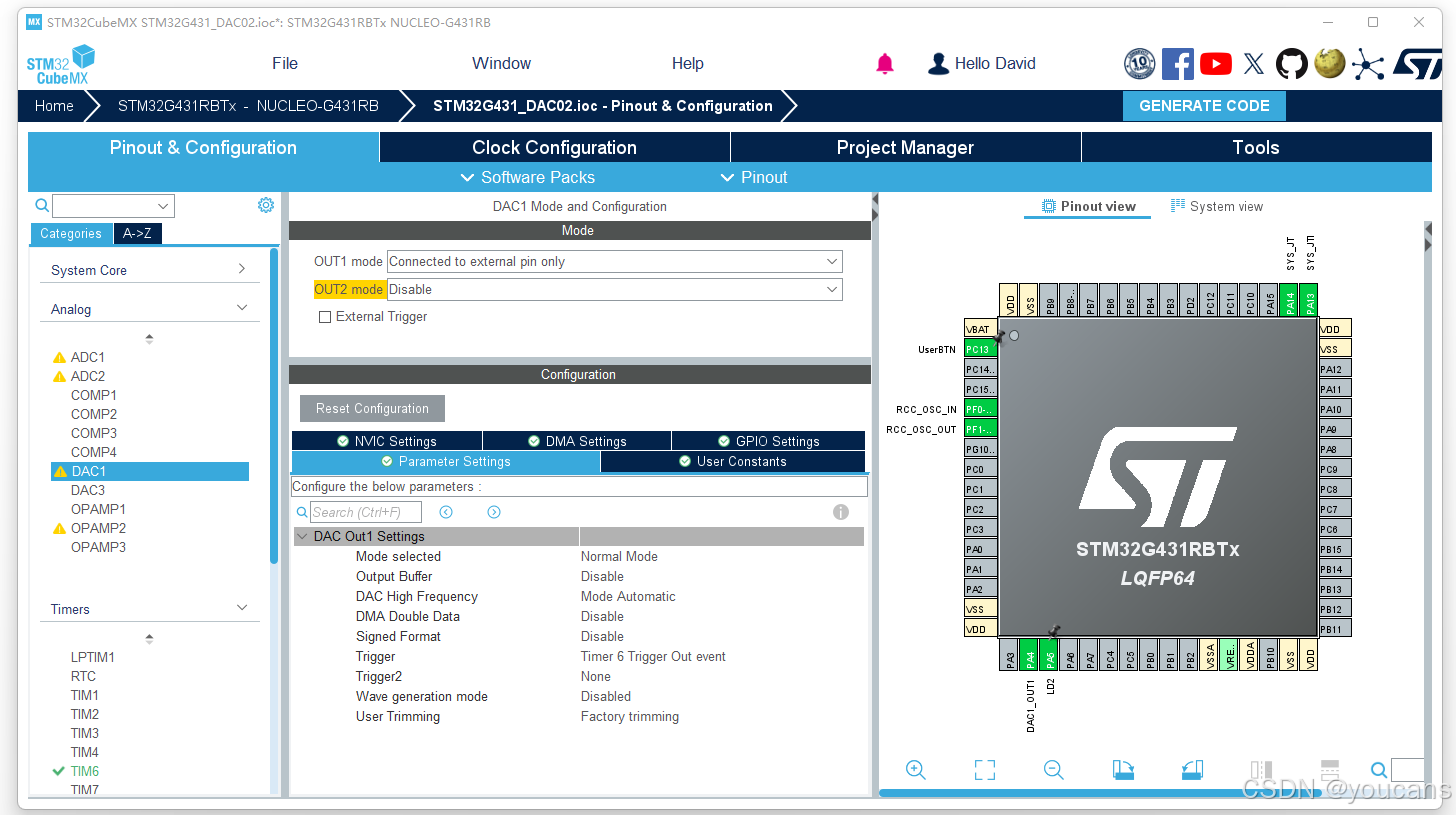Image resolution: width=1456 pixels, height=815 pixels.
Task: Expand the Pinout dropdown menu
Action: pos(754,177)
